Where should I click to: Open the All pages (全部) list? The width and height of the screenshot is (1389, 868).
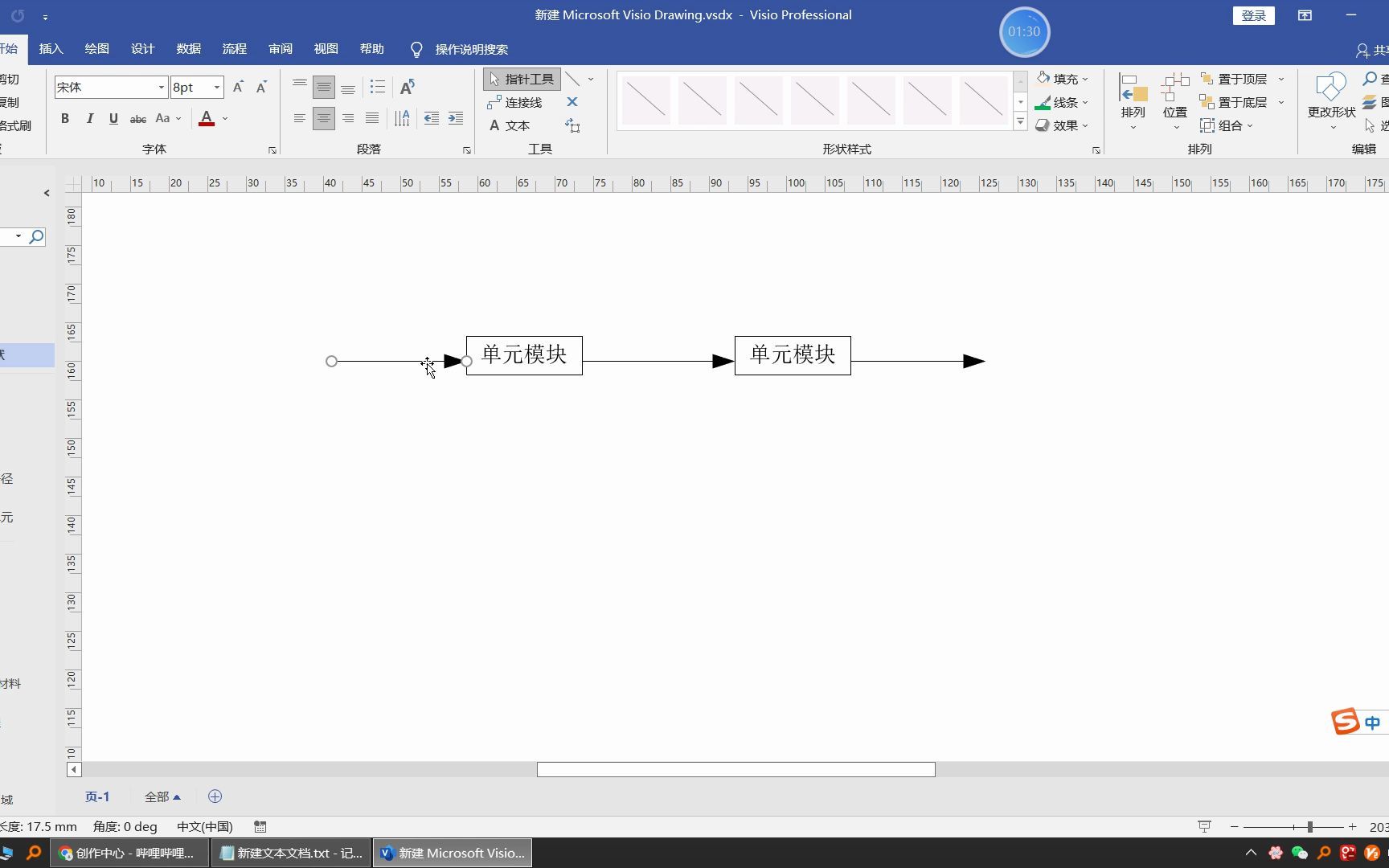[162, 796]
